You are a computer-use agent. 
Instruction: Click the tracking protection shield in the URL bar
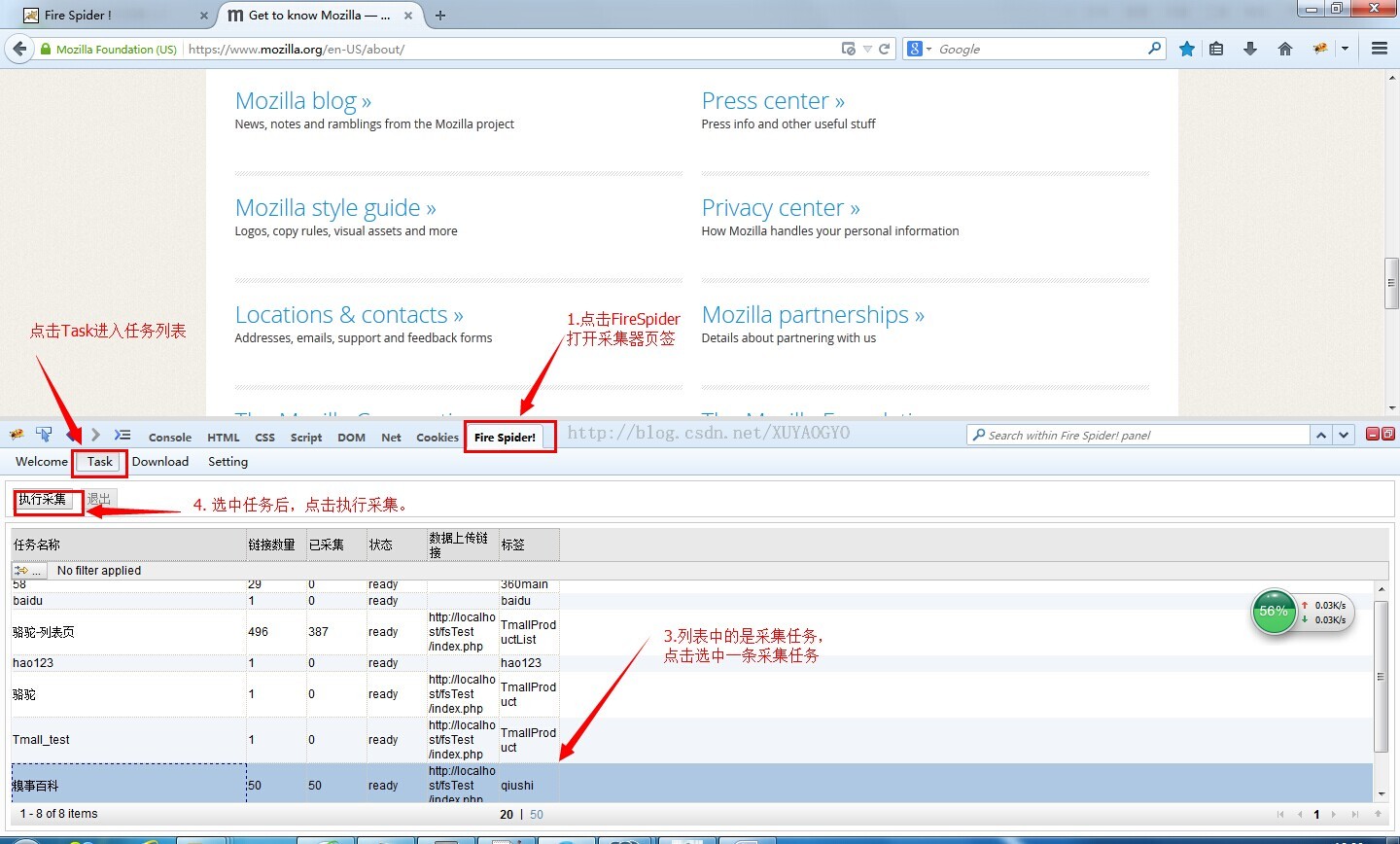click(848, 49)
